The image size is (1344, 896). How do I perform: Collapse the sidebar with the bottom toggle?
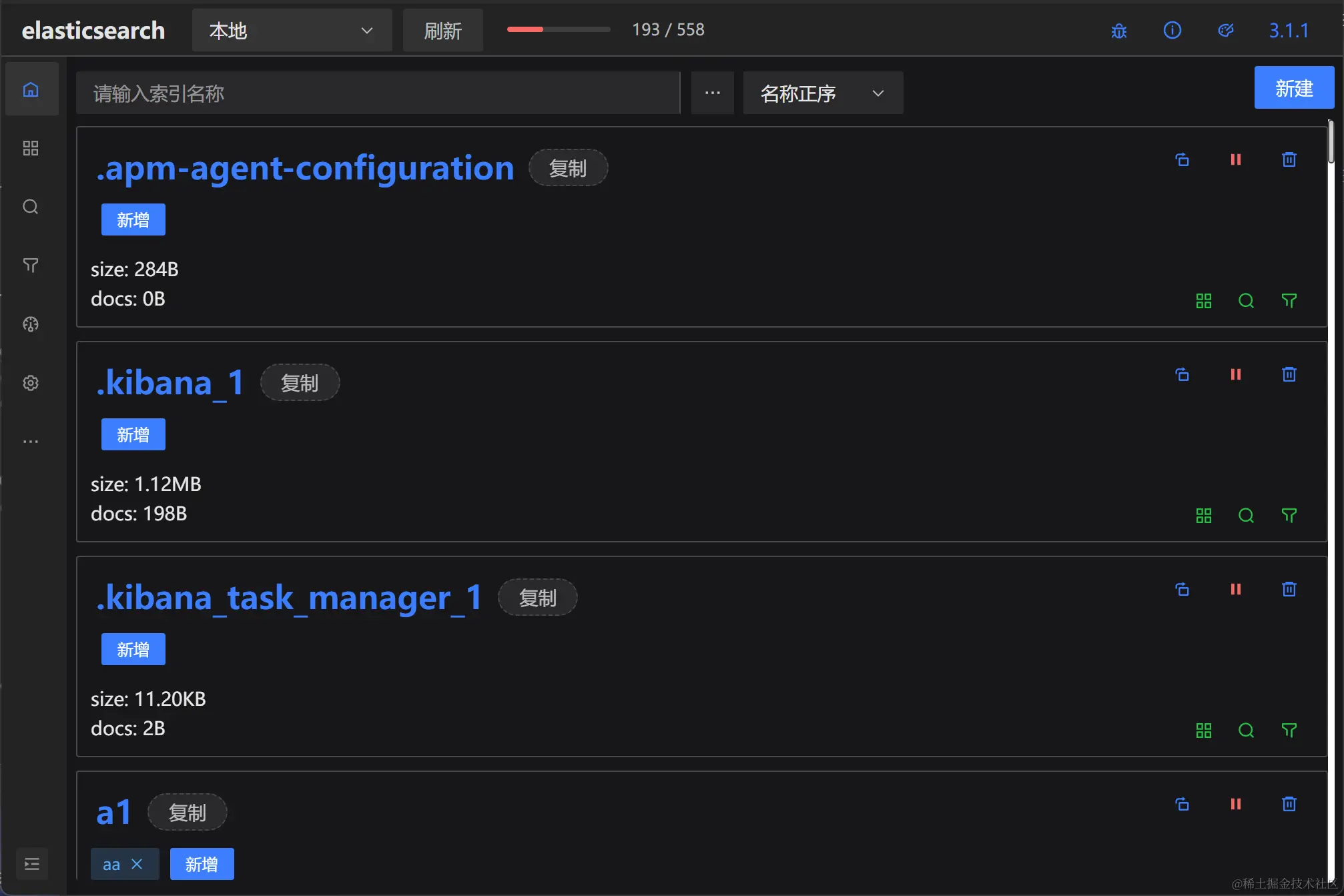[31, 863]
